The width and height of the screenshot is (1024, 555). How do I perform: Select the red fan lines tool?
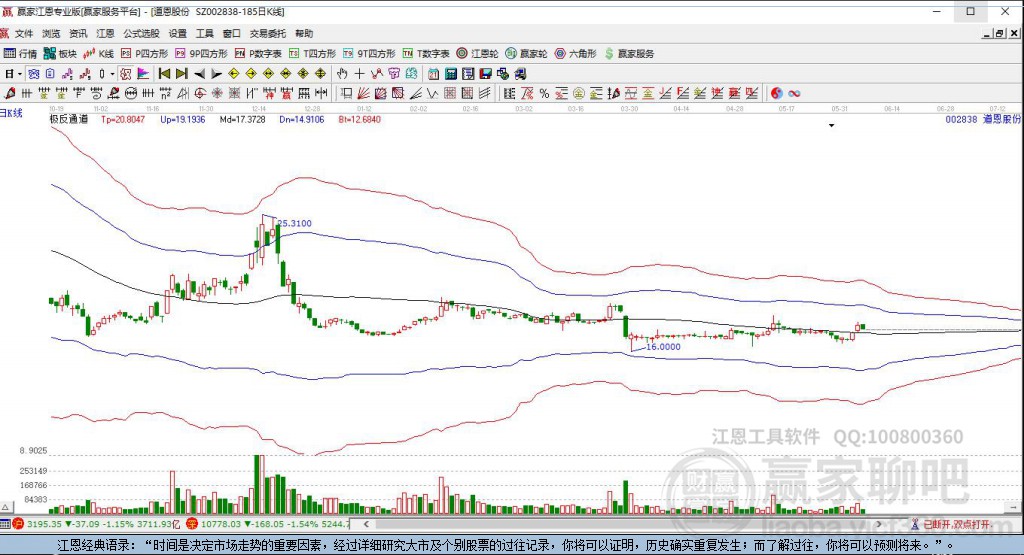click(x=364, y=93)
